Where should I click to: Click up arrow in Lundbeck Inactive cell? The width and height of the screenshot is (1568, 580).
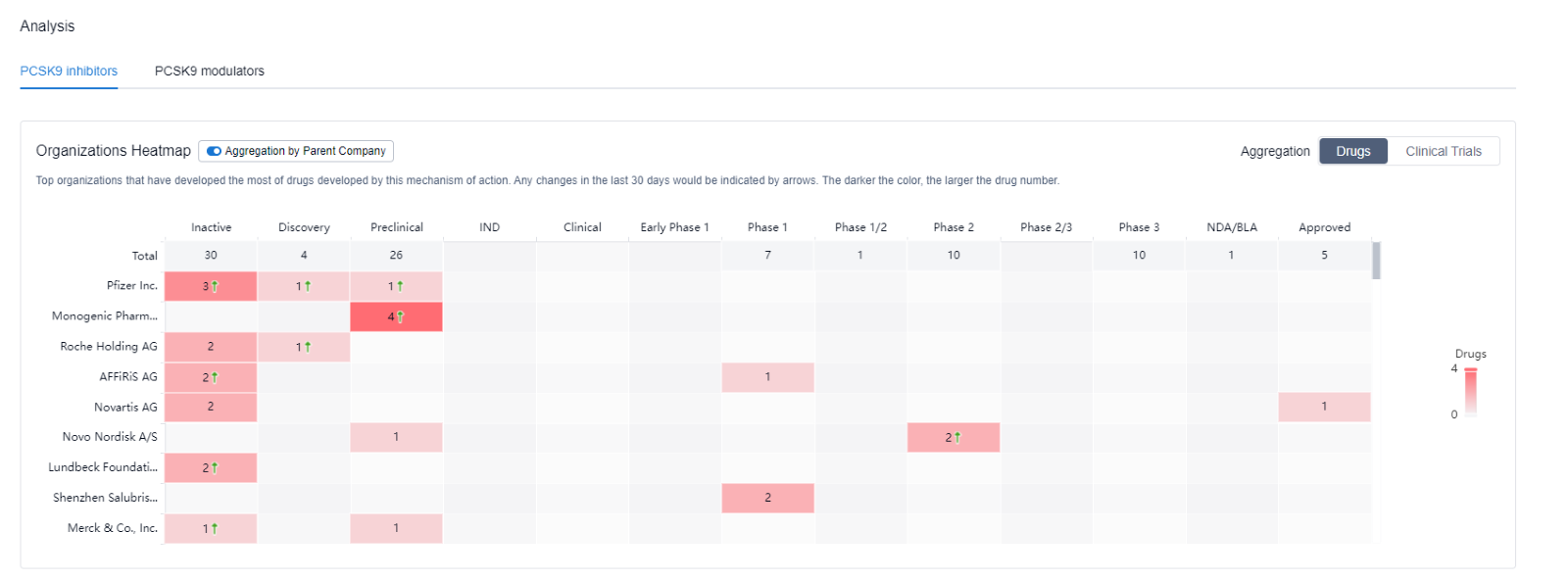[215, 468]
